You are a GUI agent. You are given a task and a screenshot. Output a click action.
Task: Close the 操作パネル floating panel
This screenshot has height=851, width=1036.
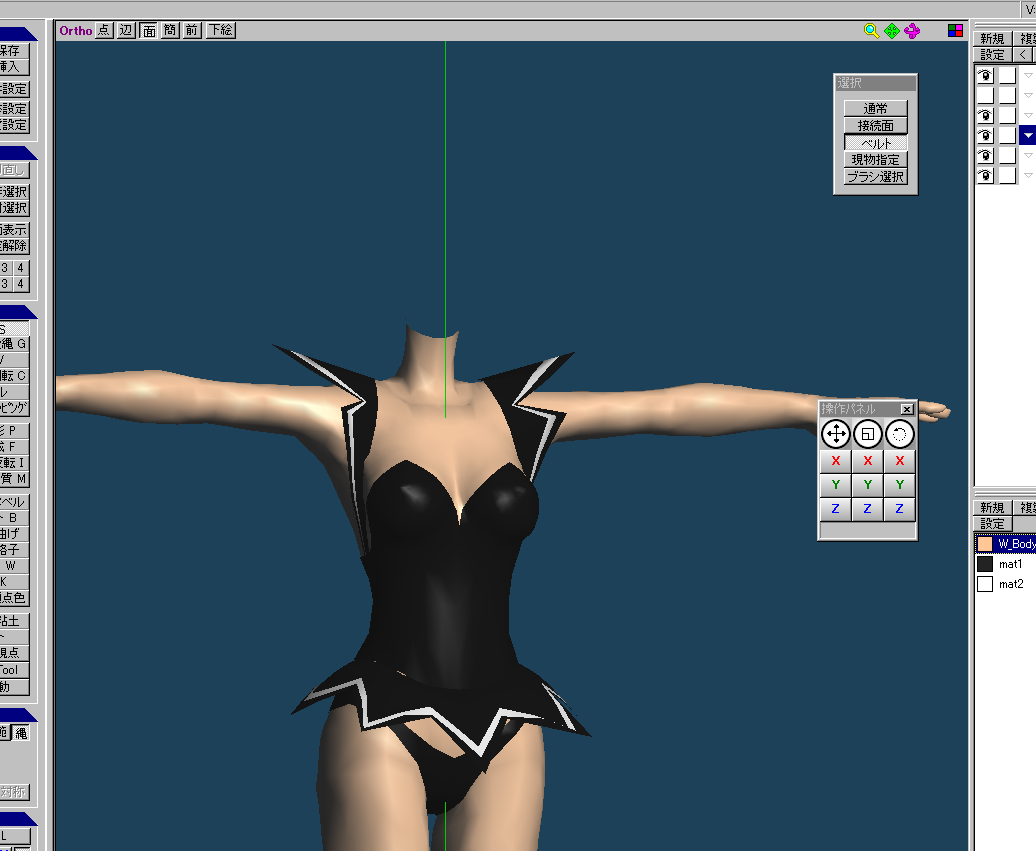pos(907,409)
